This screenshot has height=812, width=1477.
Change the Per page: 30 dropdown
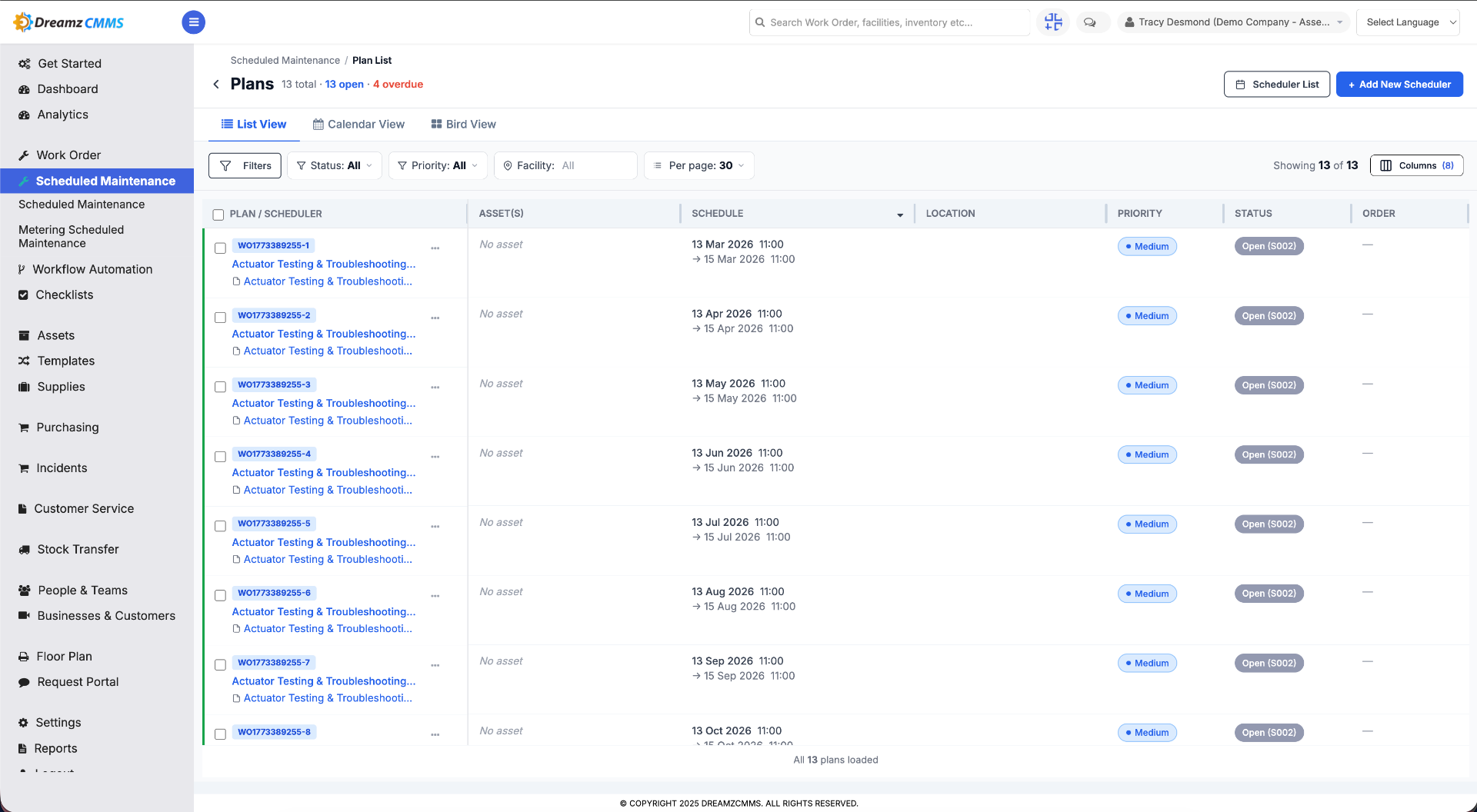click(x=699, y=165)
